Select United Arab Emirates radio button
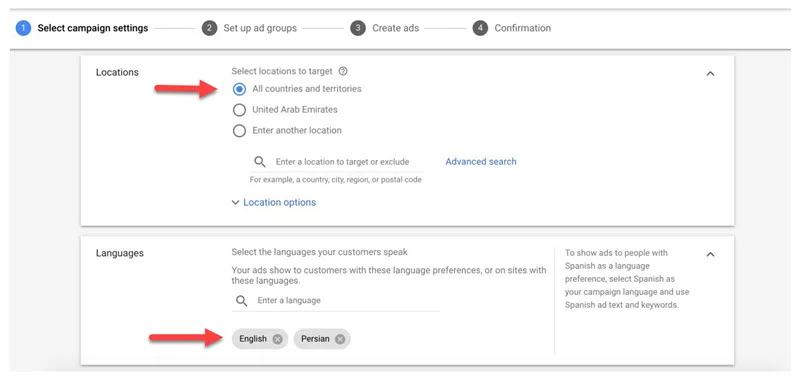The width and height of the screenshot is (800, 380). (239, 110)
